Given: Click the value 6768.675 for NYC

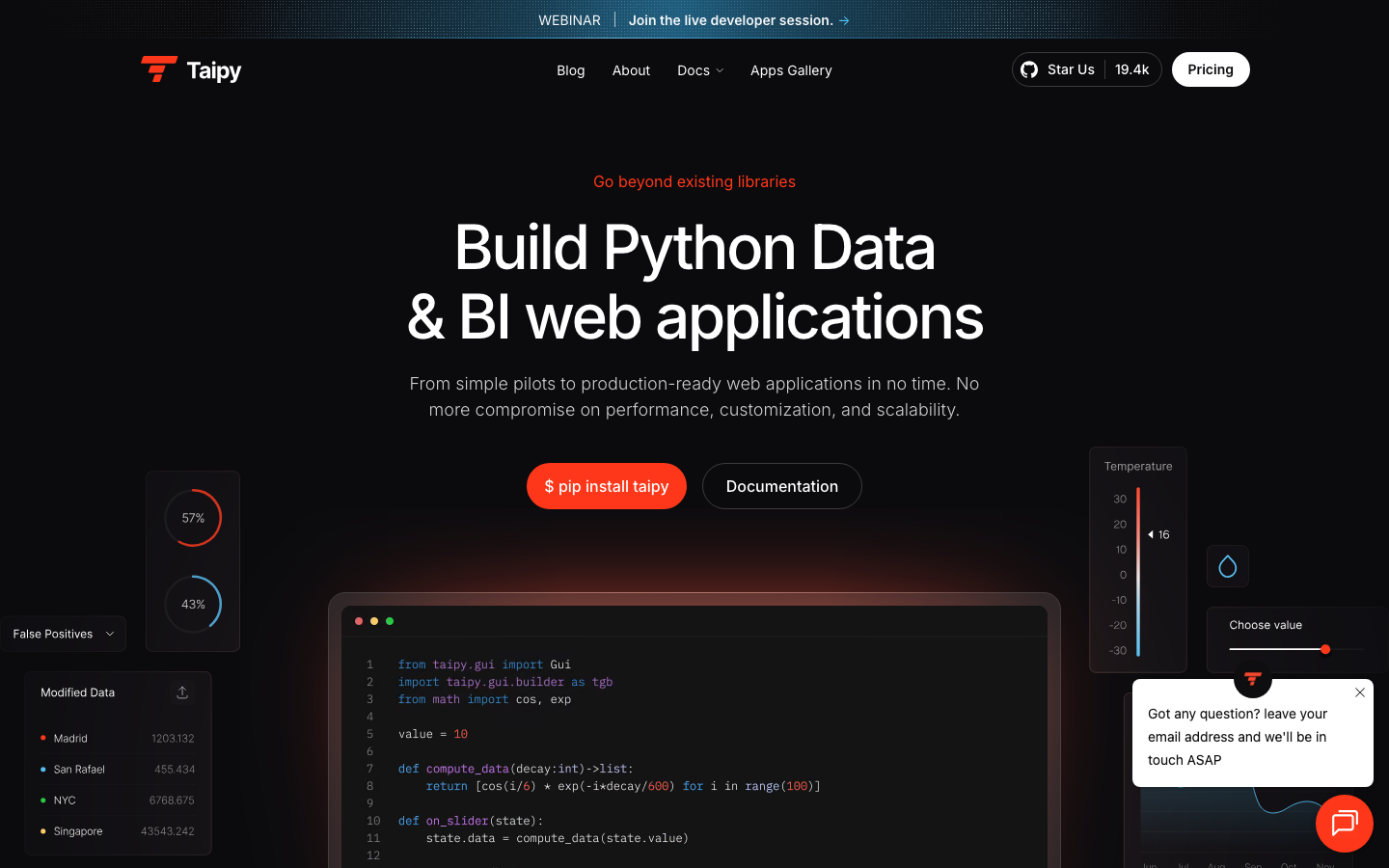Looking at the screenshot, I should click(x=172, y=800).
